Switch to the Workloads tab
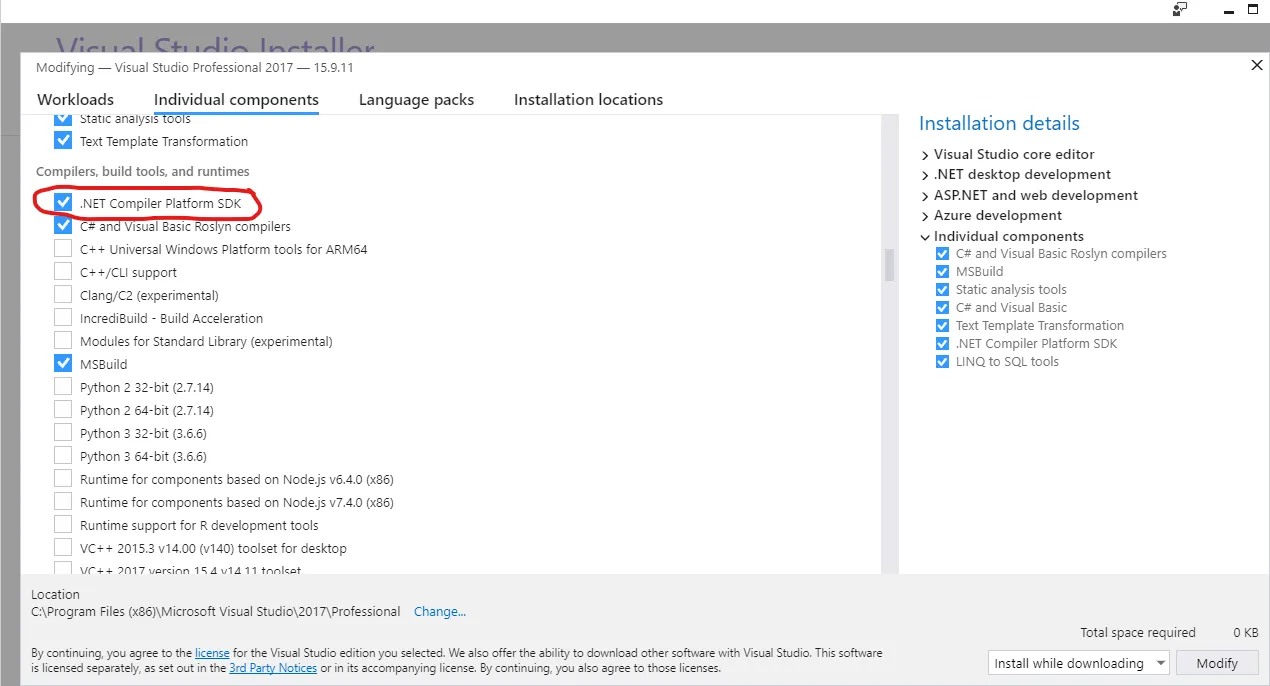 click(75, 100)
